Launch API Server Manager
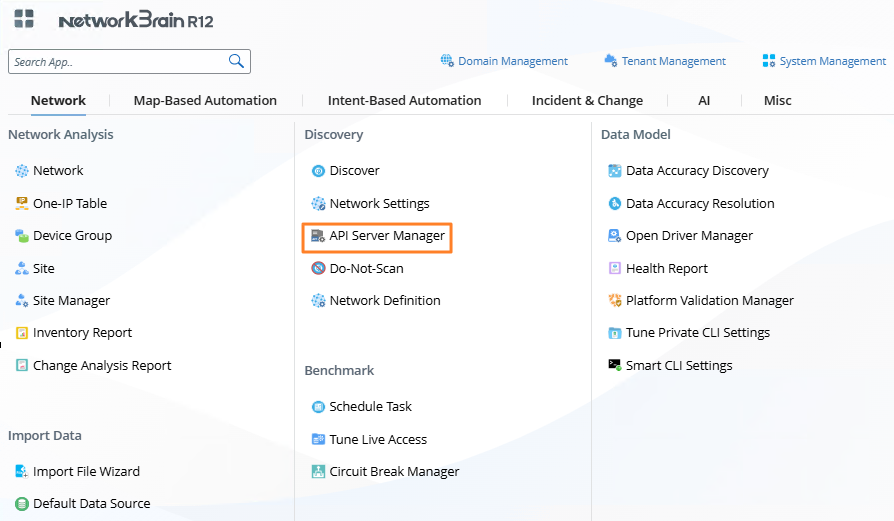Viewport: 894px width, 521px height. coord(386,236)
